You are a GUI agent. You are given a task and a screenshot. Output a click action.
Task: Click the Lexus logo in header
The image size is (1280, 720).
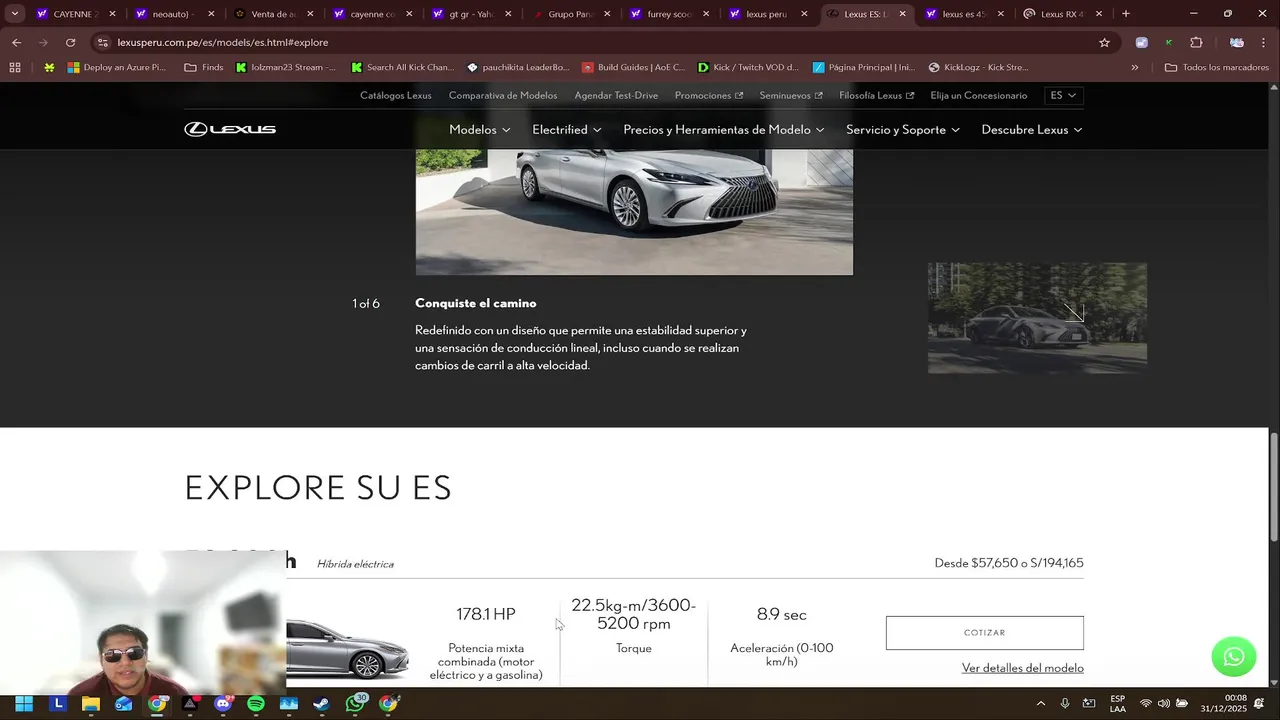[230, 129]
